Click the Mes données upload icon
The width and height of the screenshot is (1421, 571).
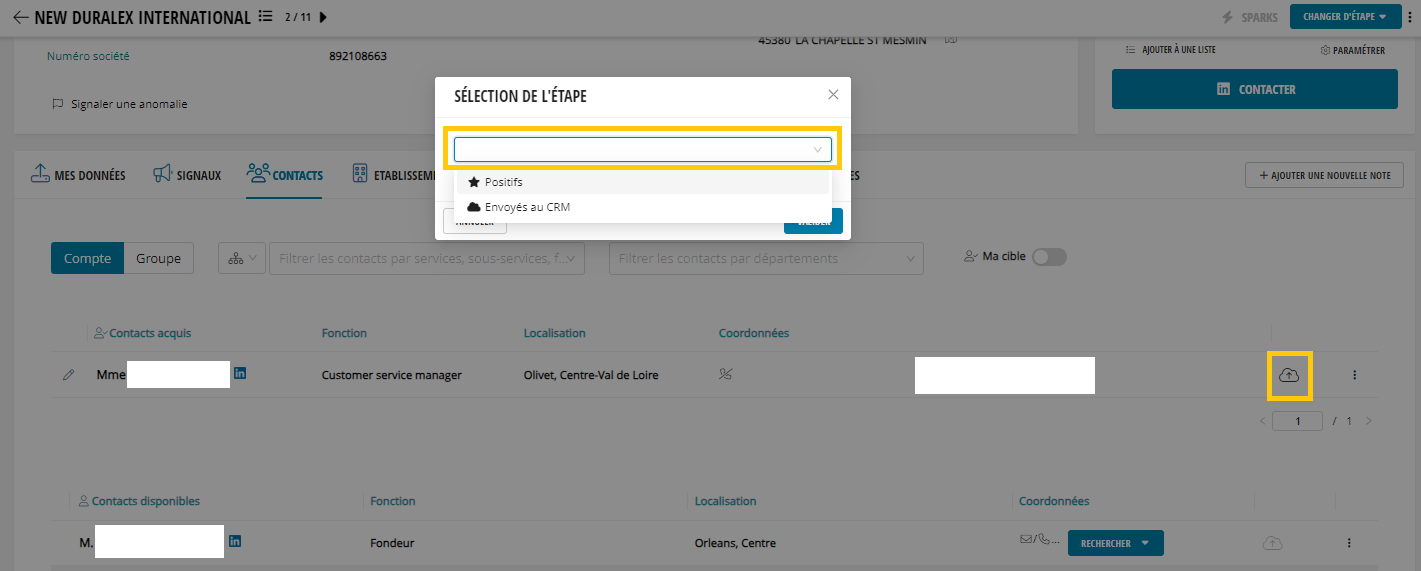tap(40, 174)
